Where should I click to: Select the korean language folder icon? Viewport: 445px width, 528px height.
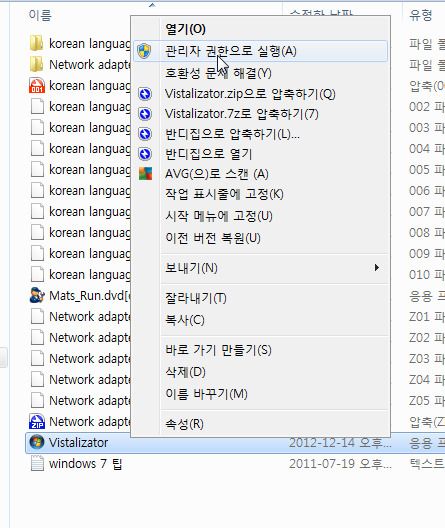coord(37,43)
